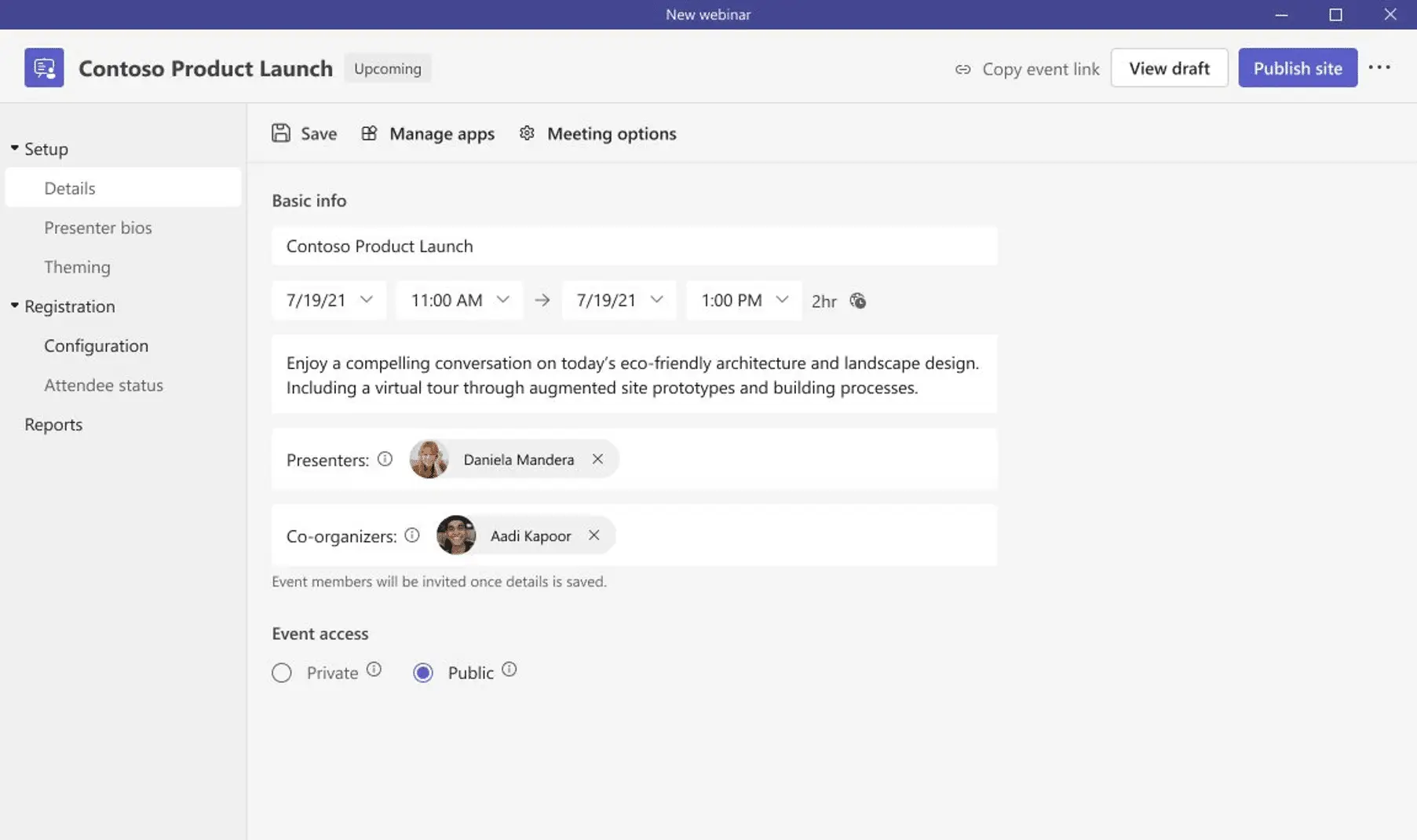The width and height of the screenshot is (1417, 840).
Task: Click Aadi Kapoor's avatar photo
Action: pos(456,535)
